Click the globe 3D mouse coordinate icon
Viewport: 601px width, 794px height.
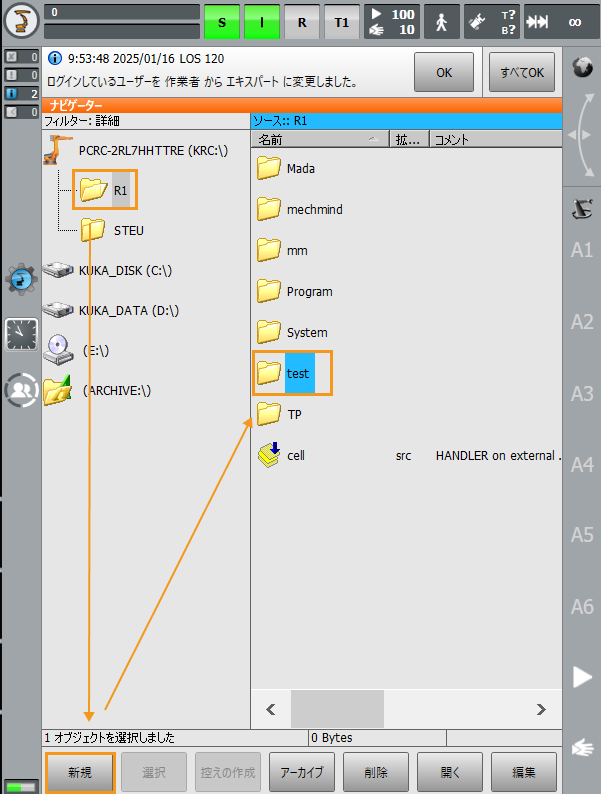(582, 67)
